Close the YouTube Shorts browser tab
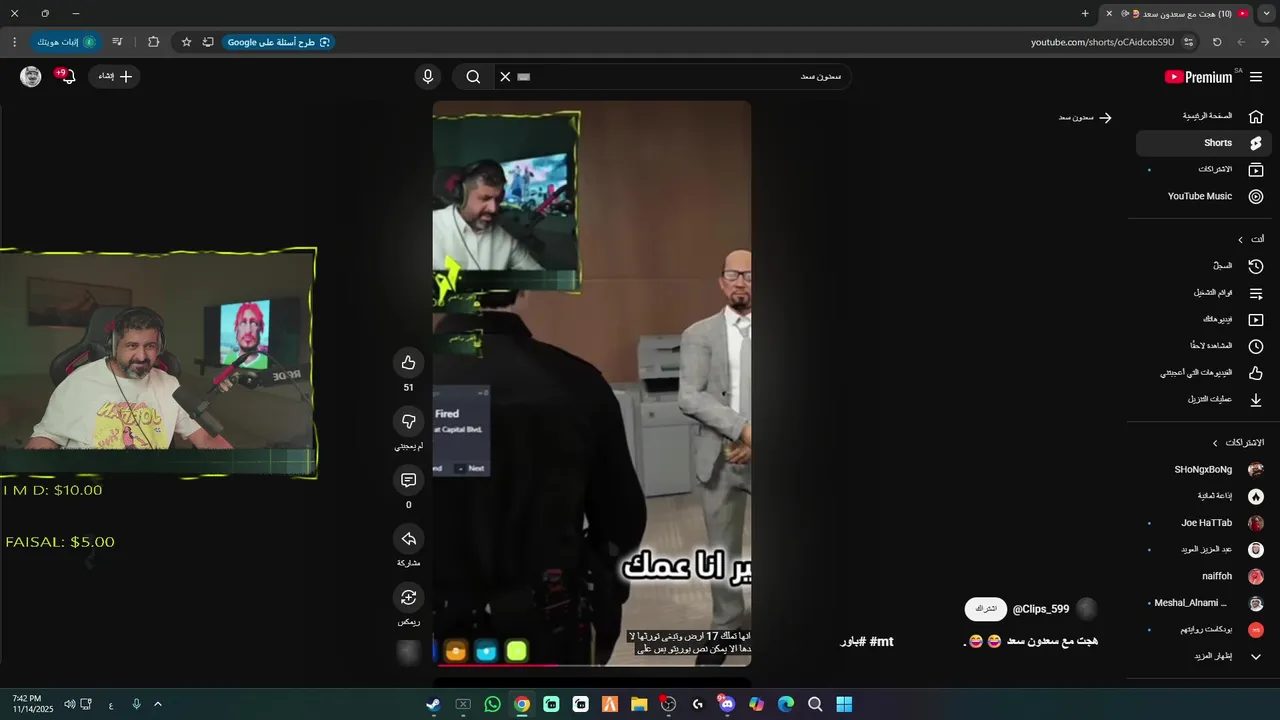The height and width of the screenshot is (720, 1280). (1109, 14)
